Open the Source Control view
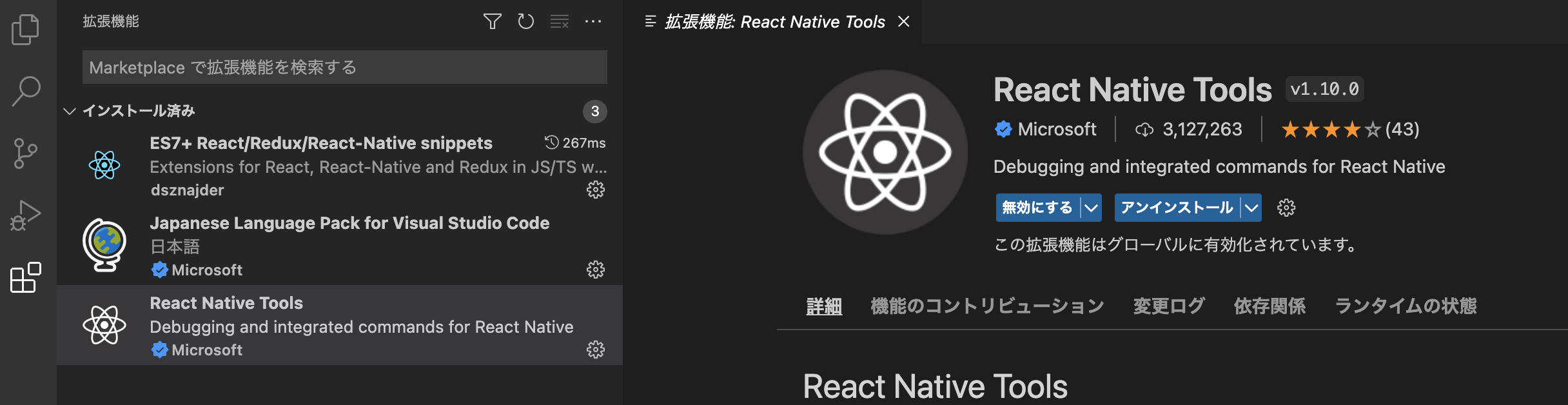Screen dimensions: 1568x405 click(x=26, y=153)
